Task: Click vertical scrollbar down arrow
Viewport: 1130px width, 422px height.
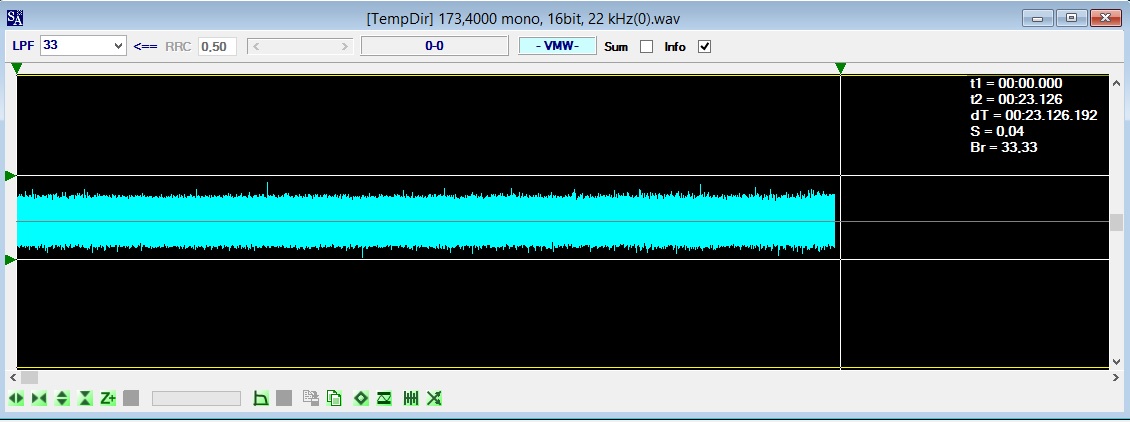Action: click(1116, 362)
